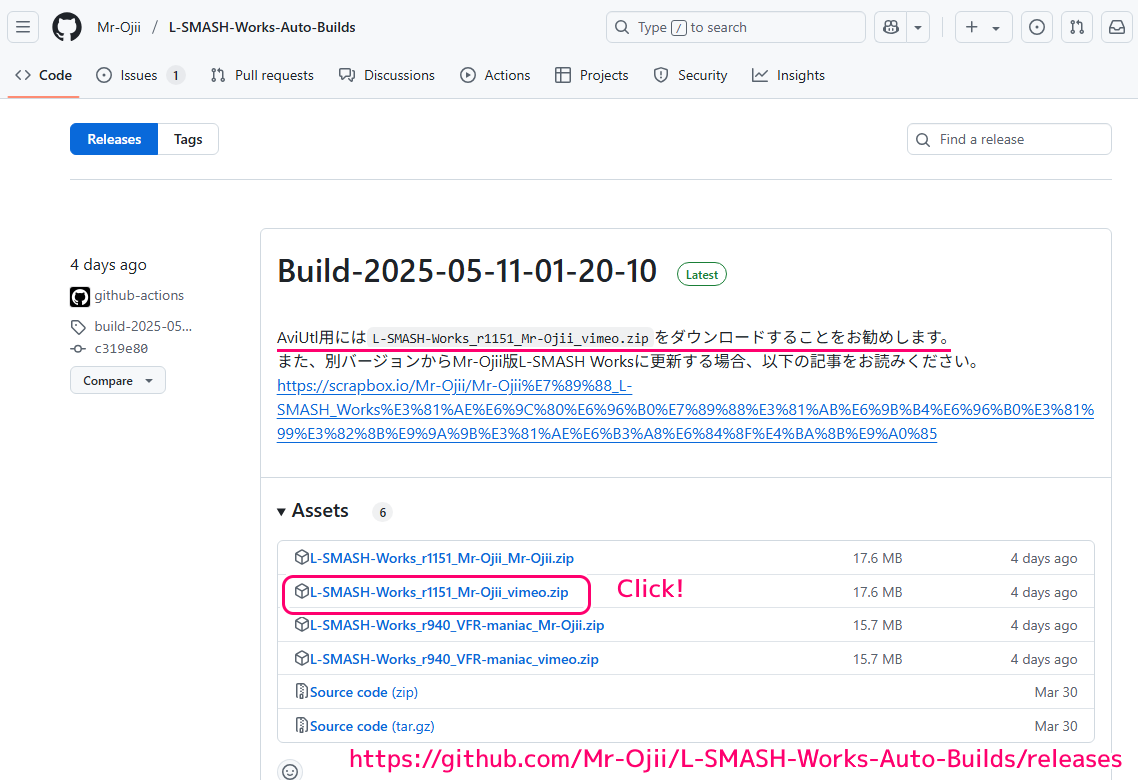Viewport: 1138px width, 780px height.
Task: Expand the create-new dropdown arrow
Action: tap(996, 28)
